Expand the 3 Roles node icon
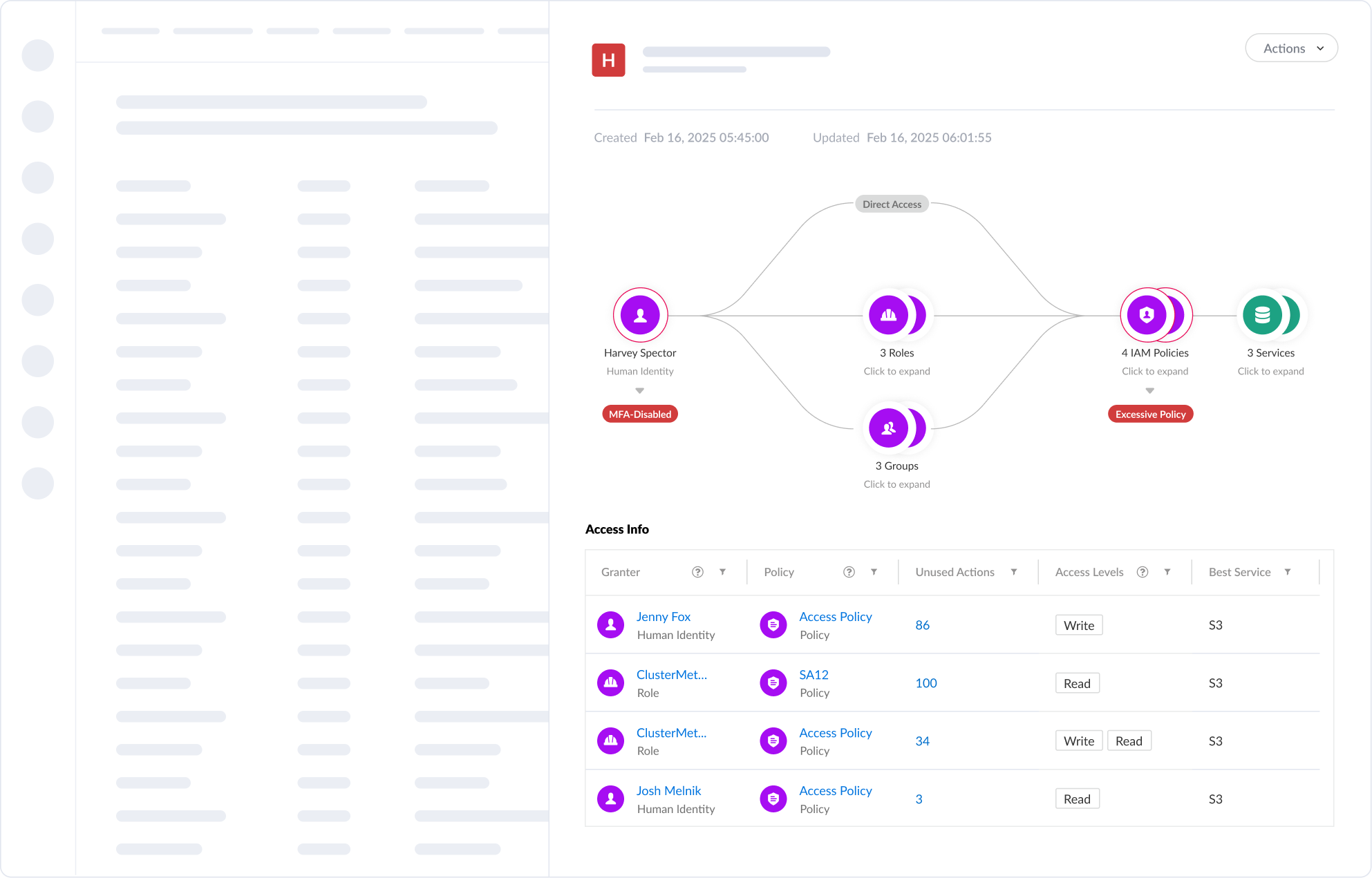1372x878 pixels. coord(889,315)
